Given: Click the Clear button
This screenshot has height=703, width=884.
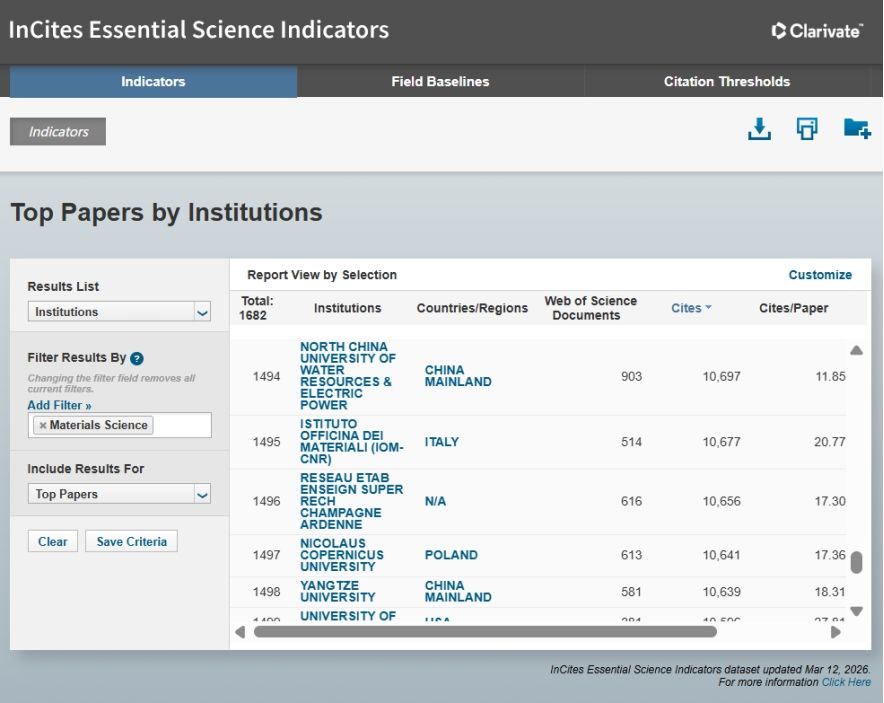Looking at the screenshot, I should click(53, 542).
